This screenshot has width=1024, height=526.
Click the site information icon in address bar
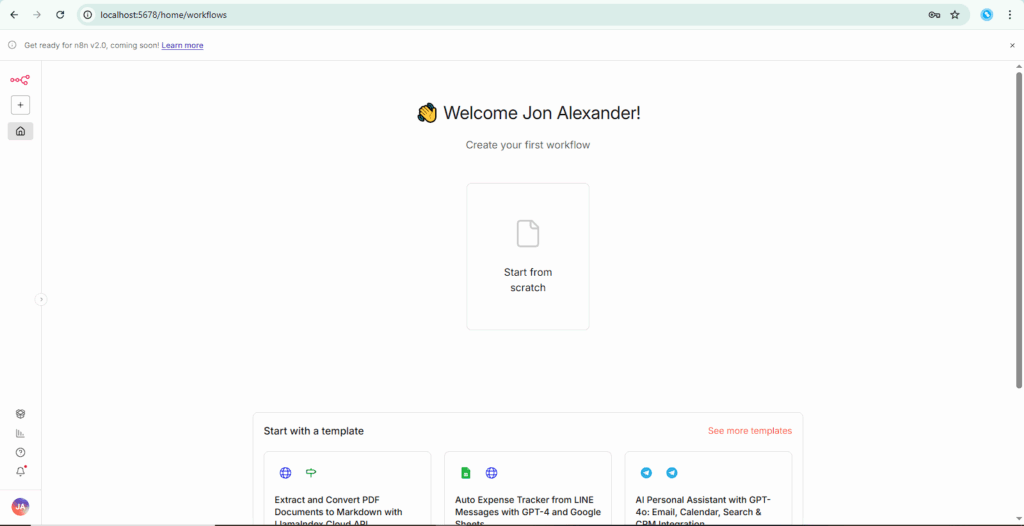coord(88,14)
